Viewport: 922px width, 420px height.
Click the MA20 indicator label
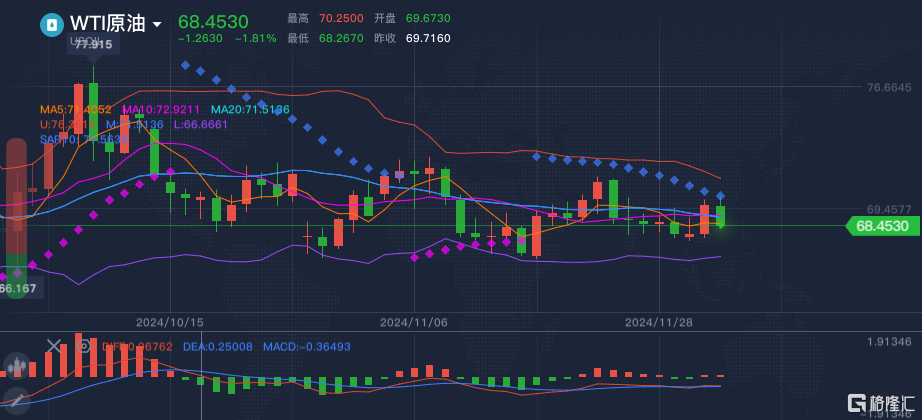coord(250,109)
